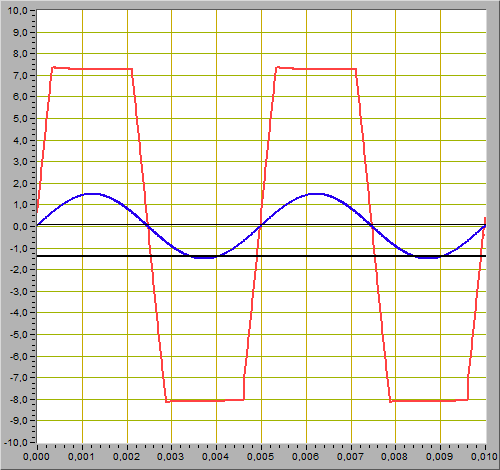The height and width of the screenshot is (470, 500).
Task: Click the thick black horizontal cursor line
Action: click(x=261, y=256)
